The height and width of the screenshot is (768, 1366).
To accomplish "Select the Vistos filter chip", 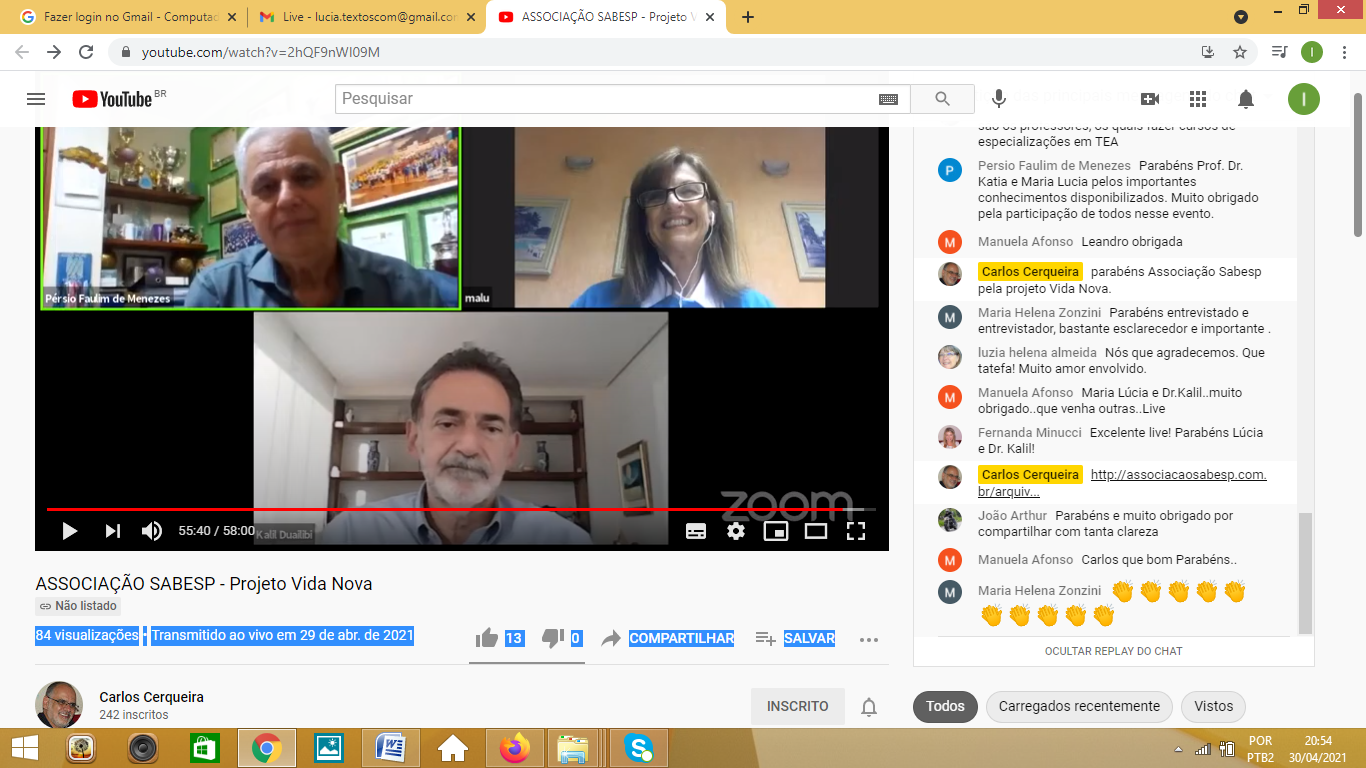I will click(1213, 706).
